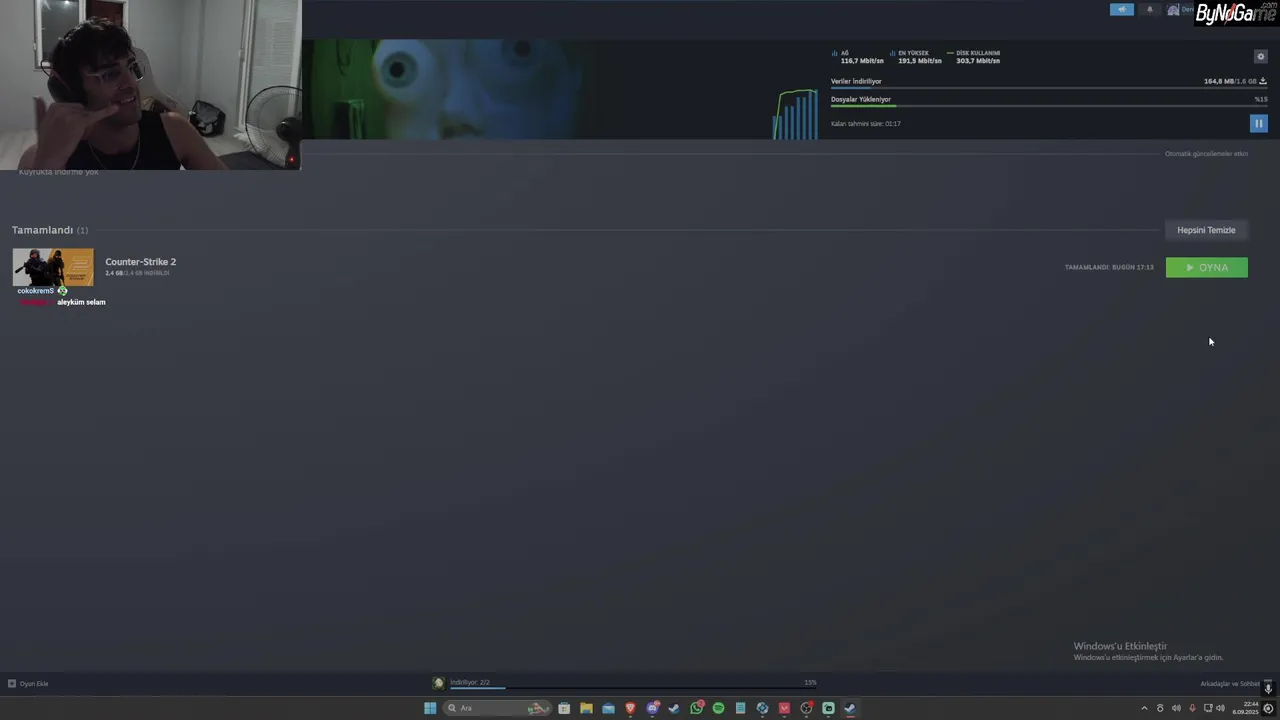
Task: Click the game icon in bottom download bar
Action: [x=438, y=683]
